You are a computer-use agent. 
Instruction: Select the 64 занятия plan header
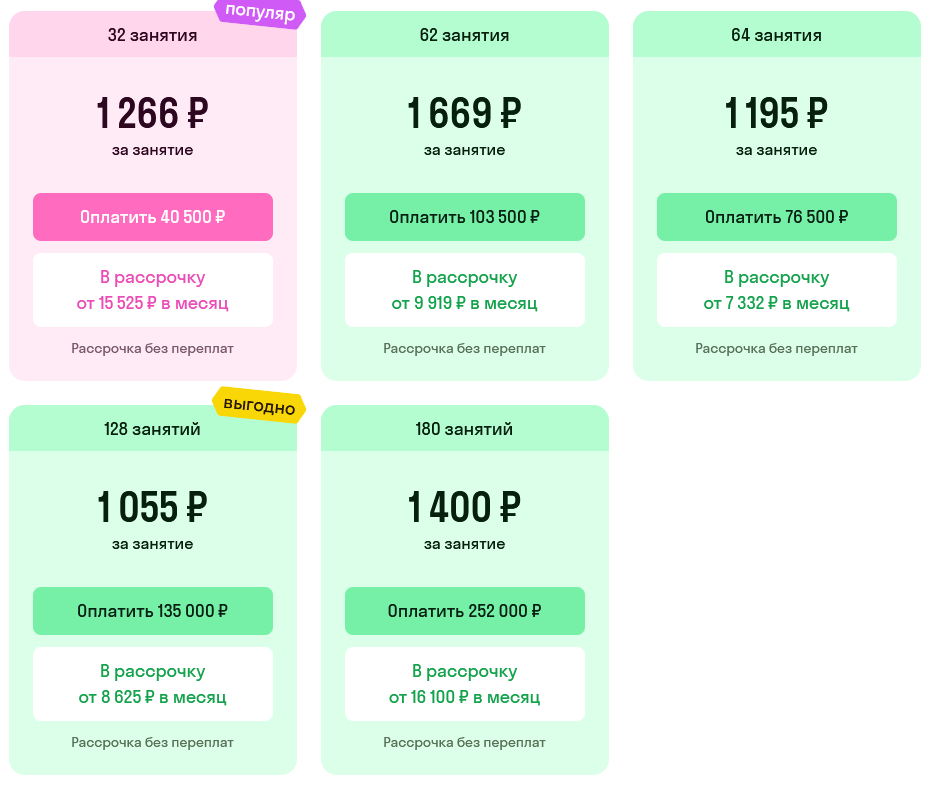point(777,34)
